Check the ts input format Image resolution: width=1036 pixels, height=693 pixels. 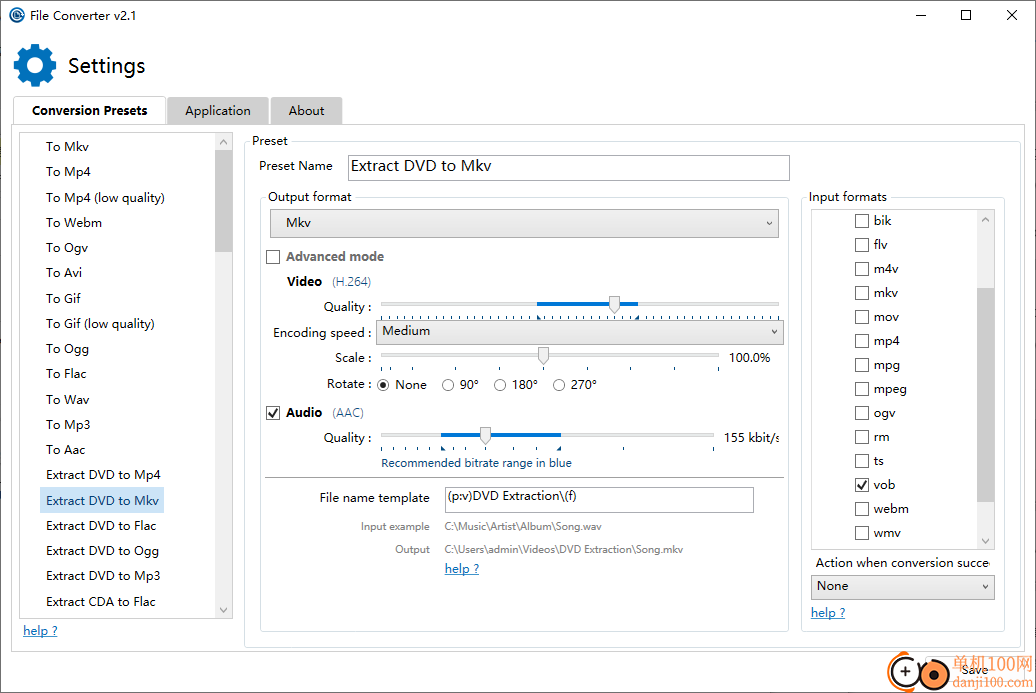pyautogui.click(x=862, y=461)
